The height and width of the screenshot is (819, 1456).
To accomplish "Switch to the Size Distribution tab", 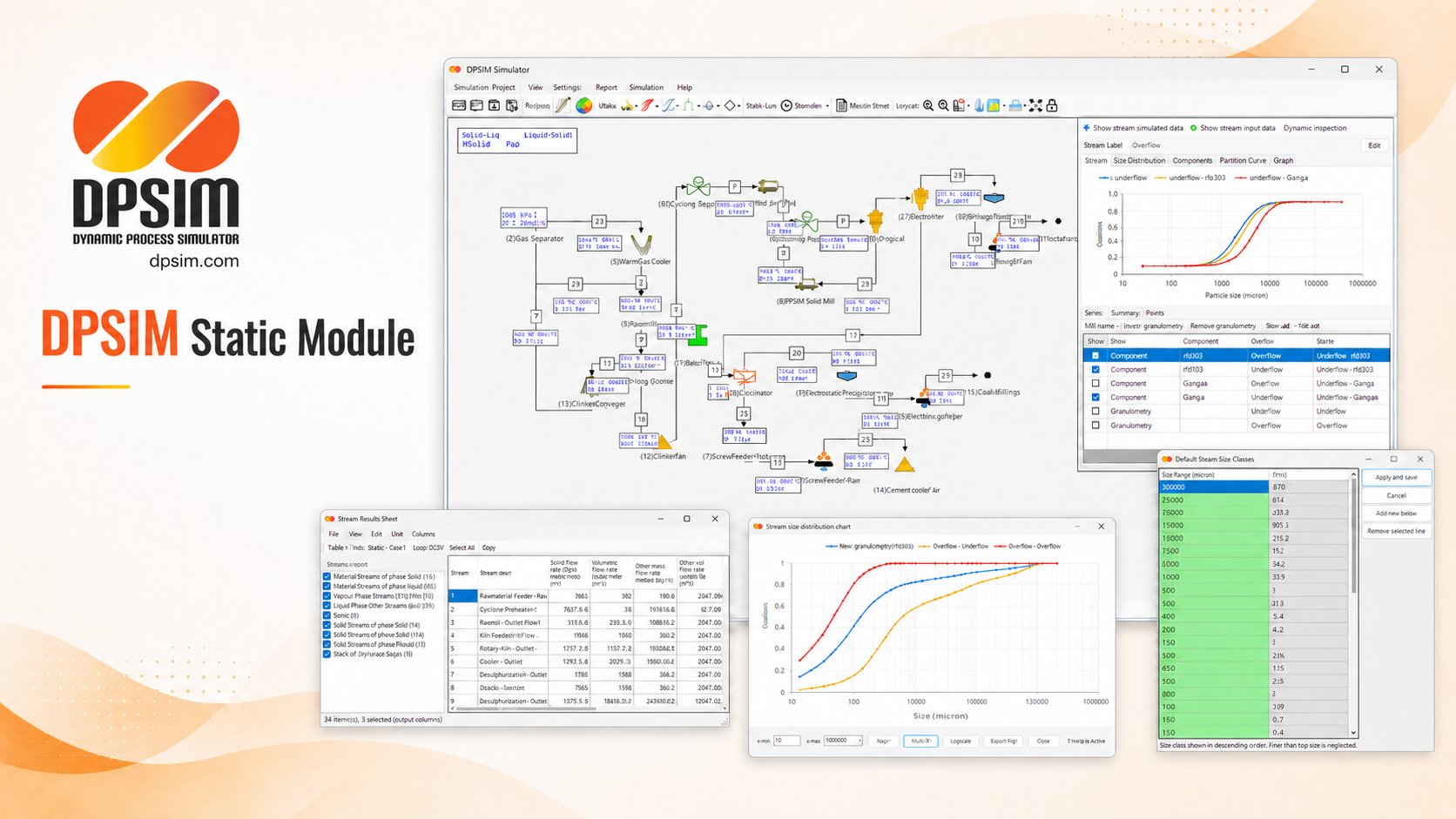I will coord(1139,160).
